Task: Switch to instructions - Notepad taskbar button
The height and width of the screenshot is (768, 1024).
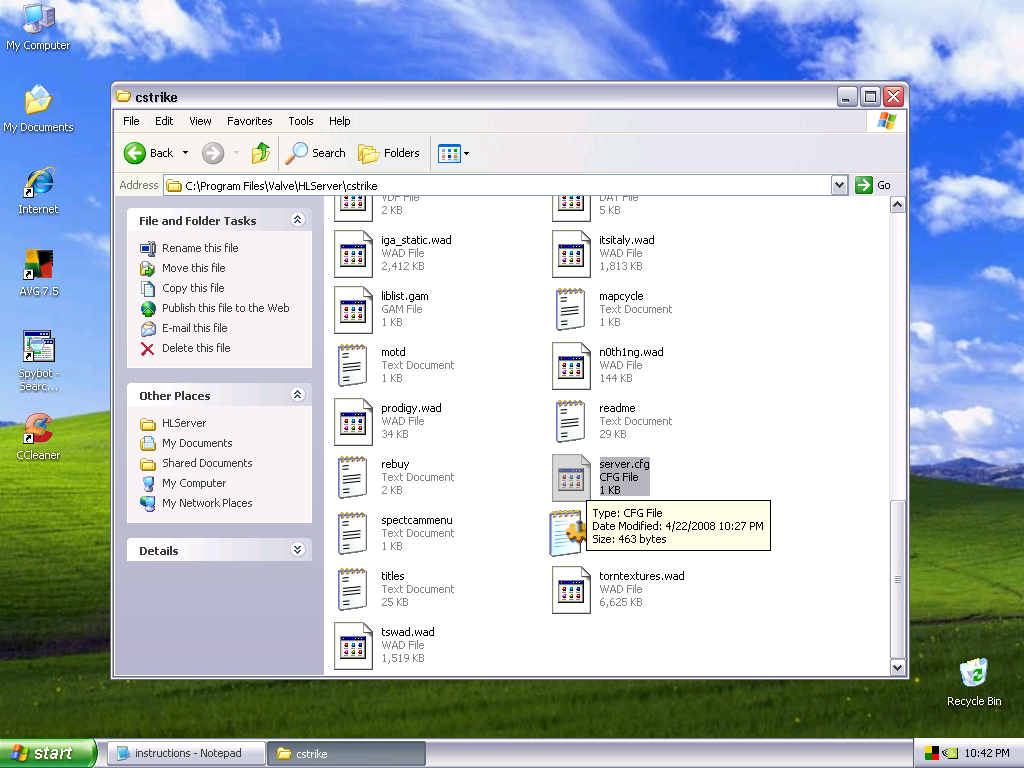Action: coord(186,754)
